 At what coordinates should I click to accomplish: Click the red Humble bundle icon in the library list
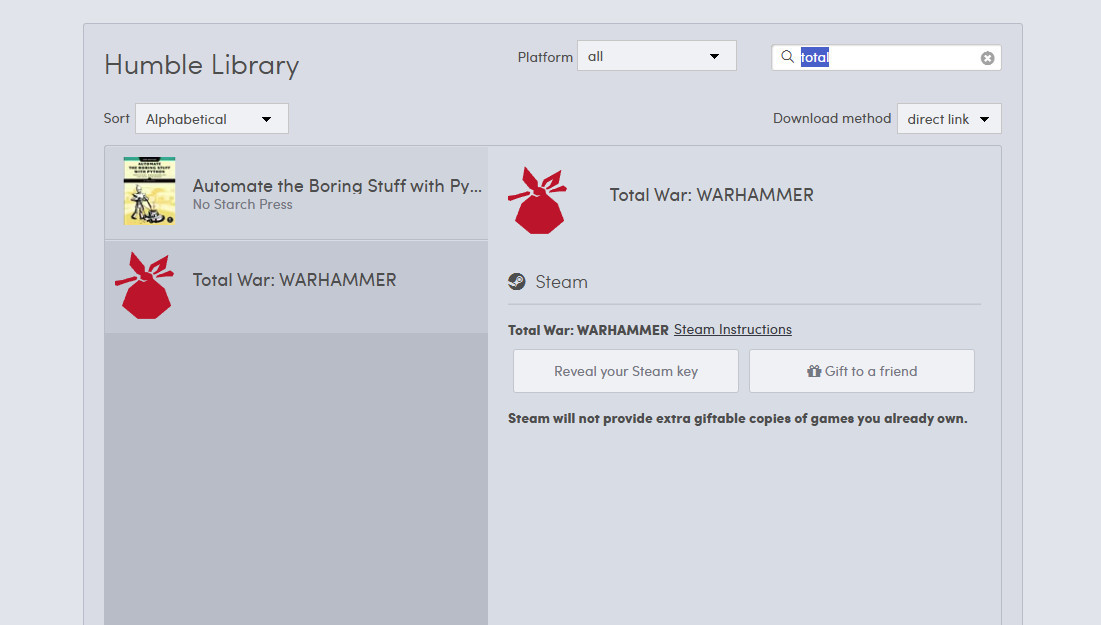[145, 286]
